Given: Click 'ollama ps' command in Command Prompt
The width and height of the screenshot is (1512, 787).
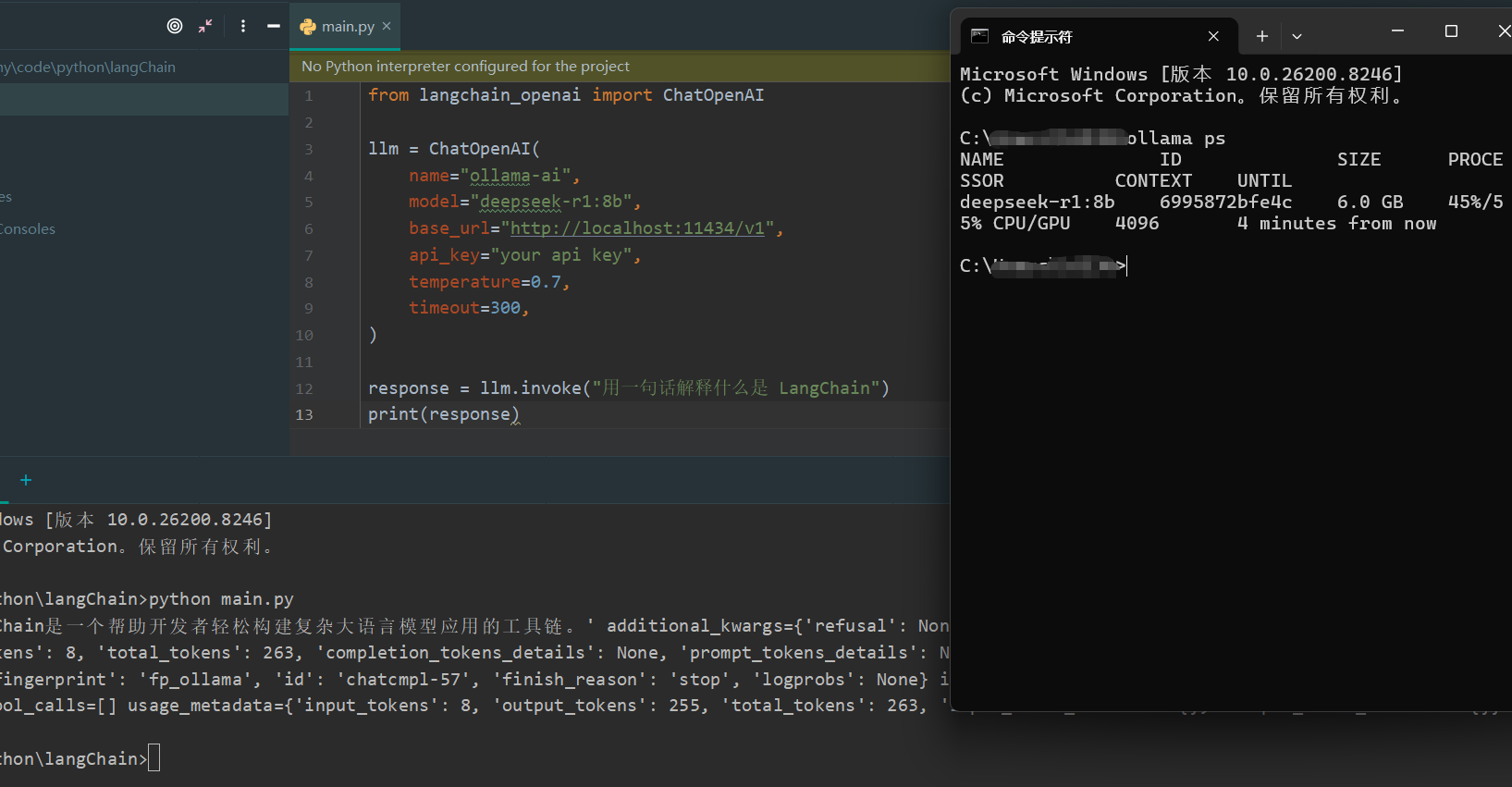Looking at the screenshot, I should tap(1176, 139).
